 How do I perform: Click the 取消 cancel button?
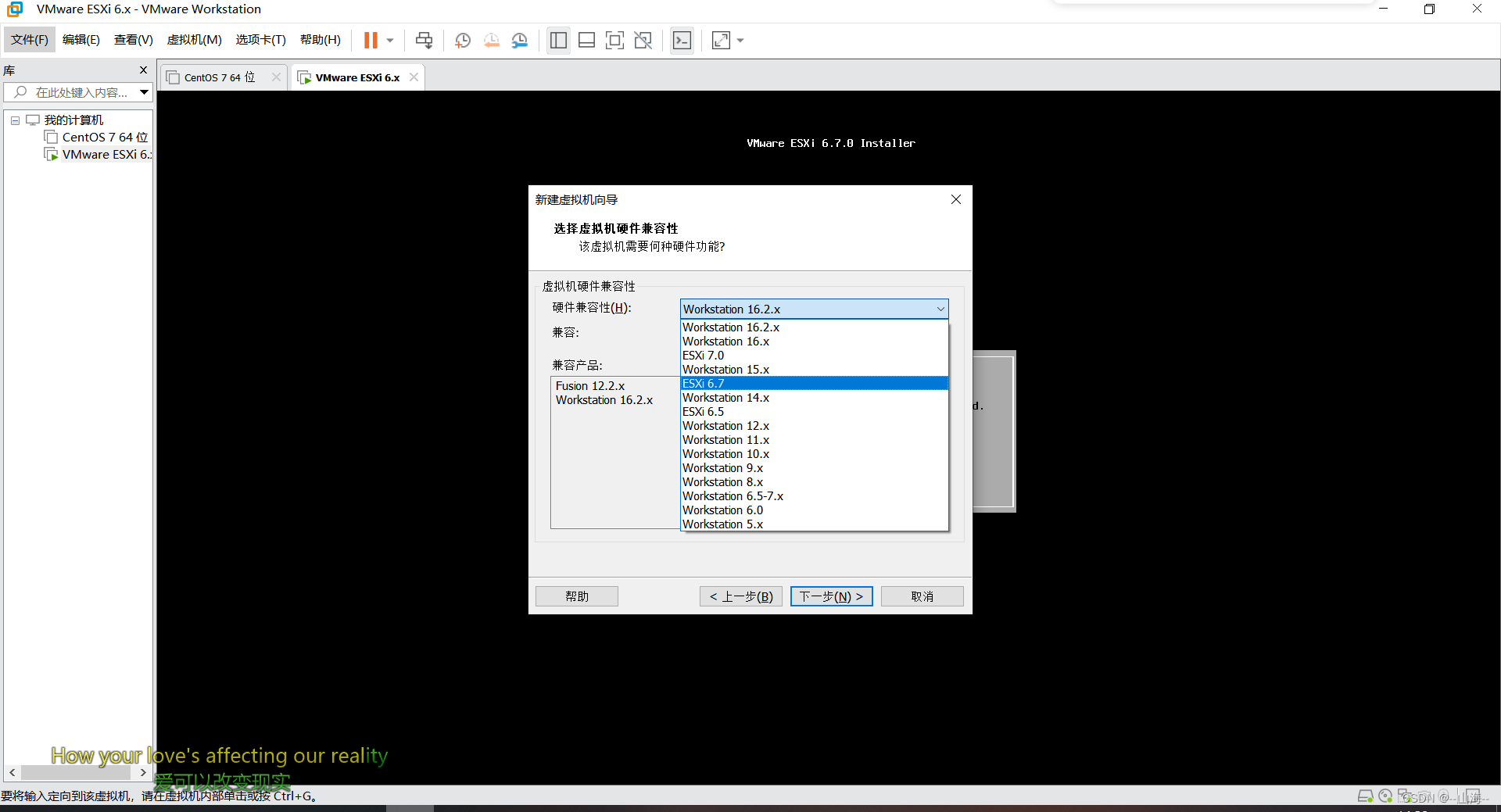click(922, 596)
